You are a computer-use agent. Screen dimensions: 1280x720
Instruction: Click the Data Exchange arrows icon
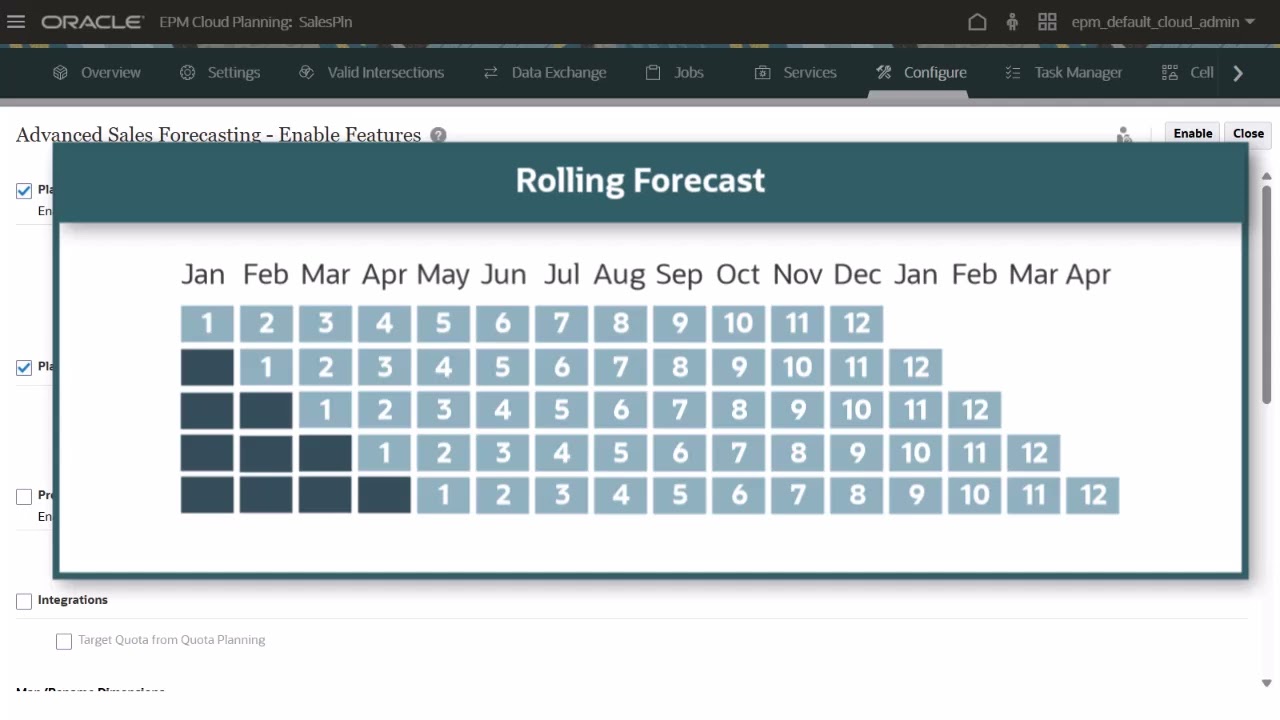tap(490, 72)
